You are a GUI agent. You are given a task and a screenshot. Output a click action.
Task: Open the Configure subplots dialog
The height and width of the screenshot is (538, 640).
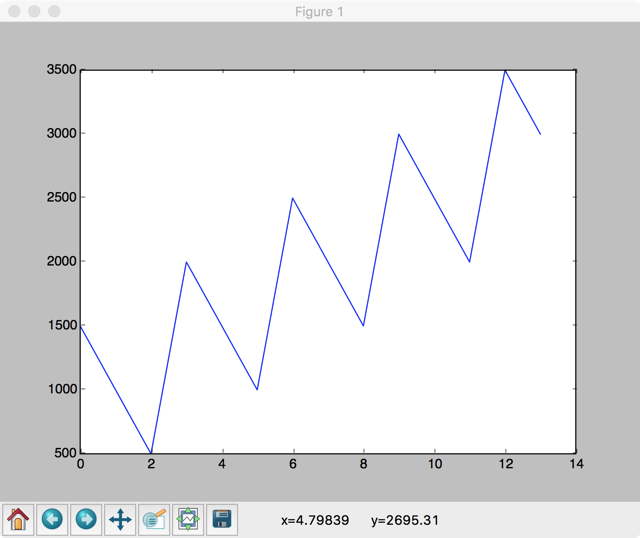coord(188,520)
